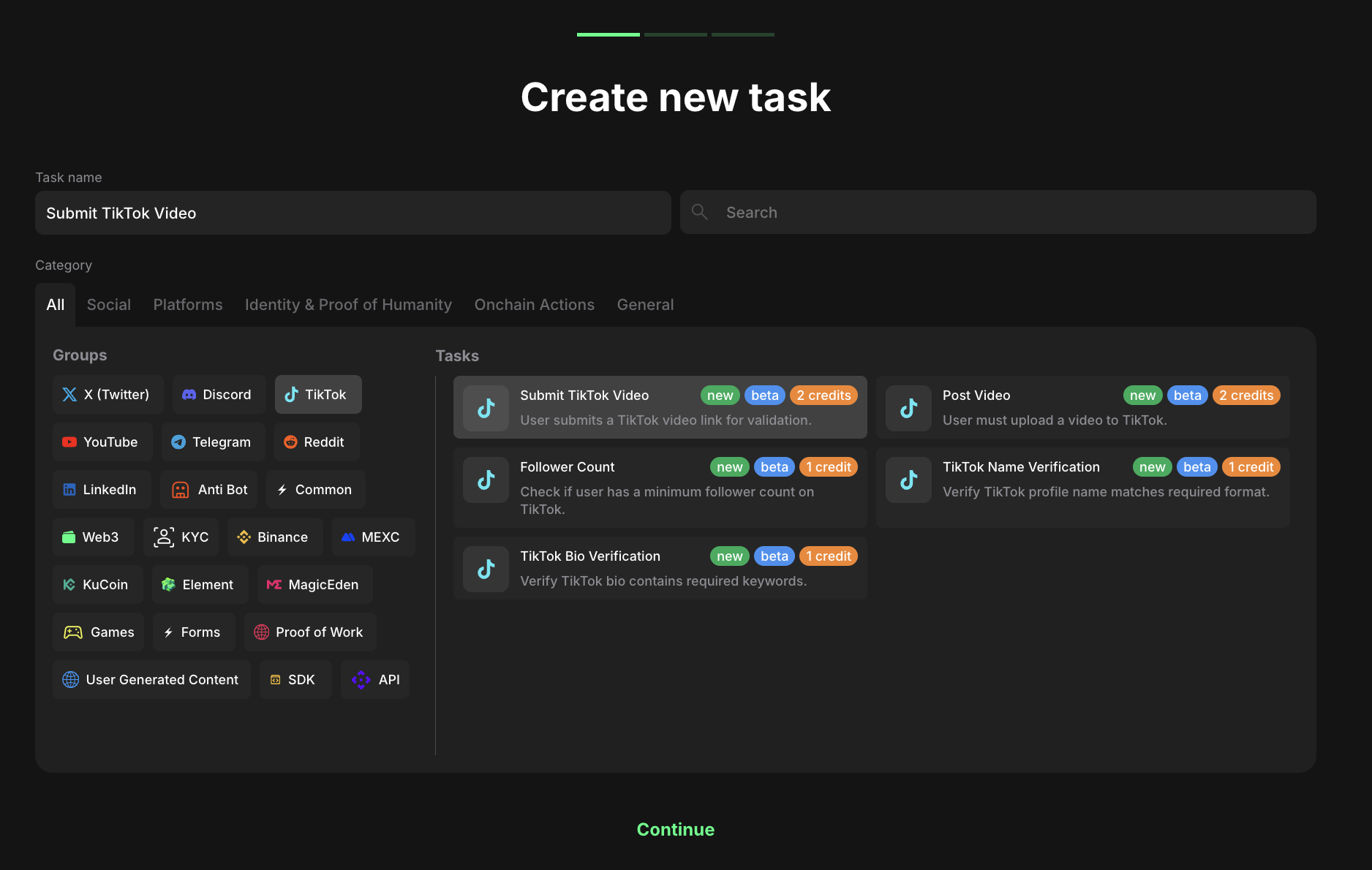Click '1 credit' badge on TikTok Name Verification
The width and height of the screenshot is (1372, 870).
pos(1251,467)
